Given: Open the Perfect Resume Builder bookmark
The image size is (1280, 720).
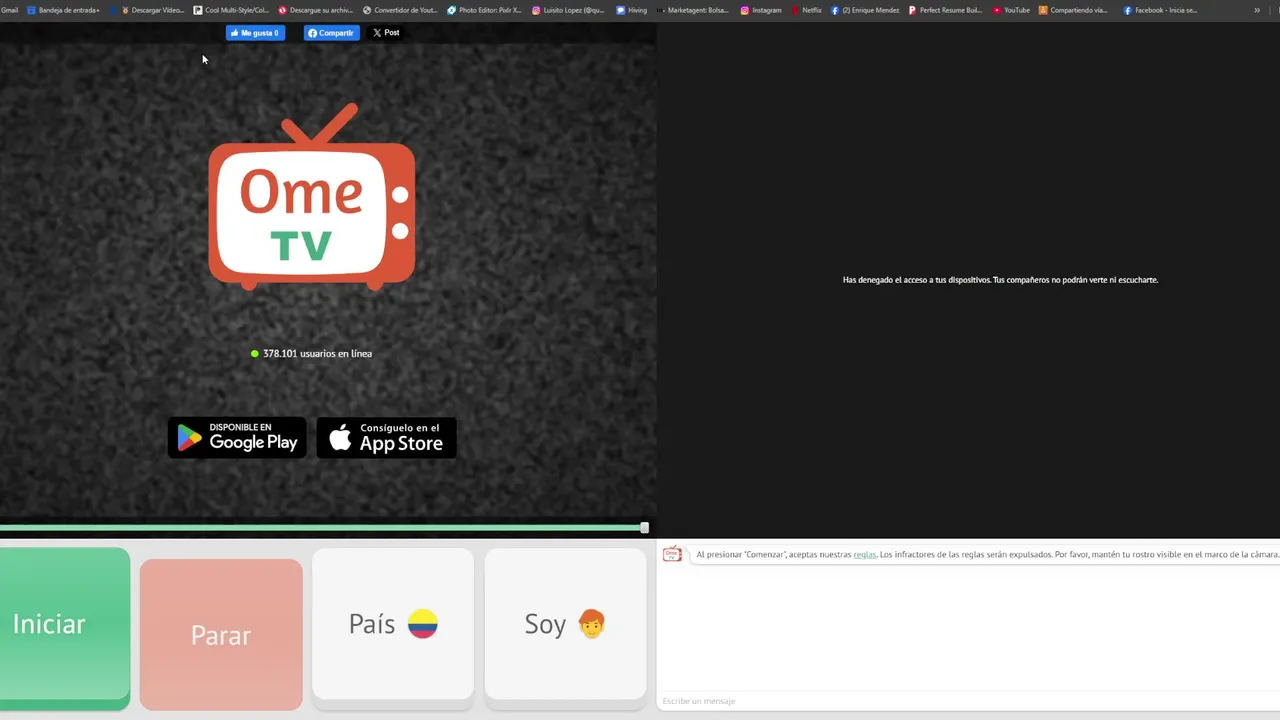Looking at the screenshot, I should (946, 10).
